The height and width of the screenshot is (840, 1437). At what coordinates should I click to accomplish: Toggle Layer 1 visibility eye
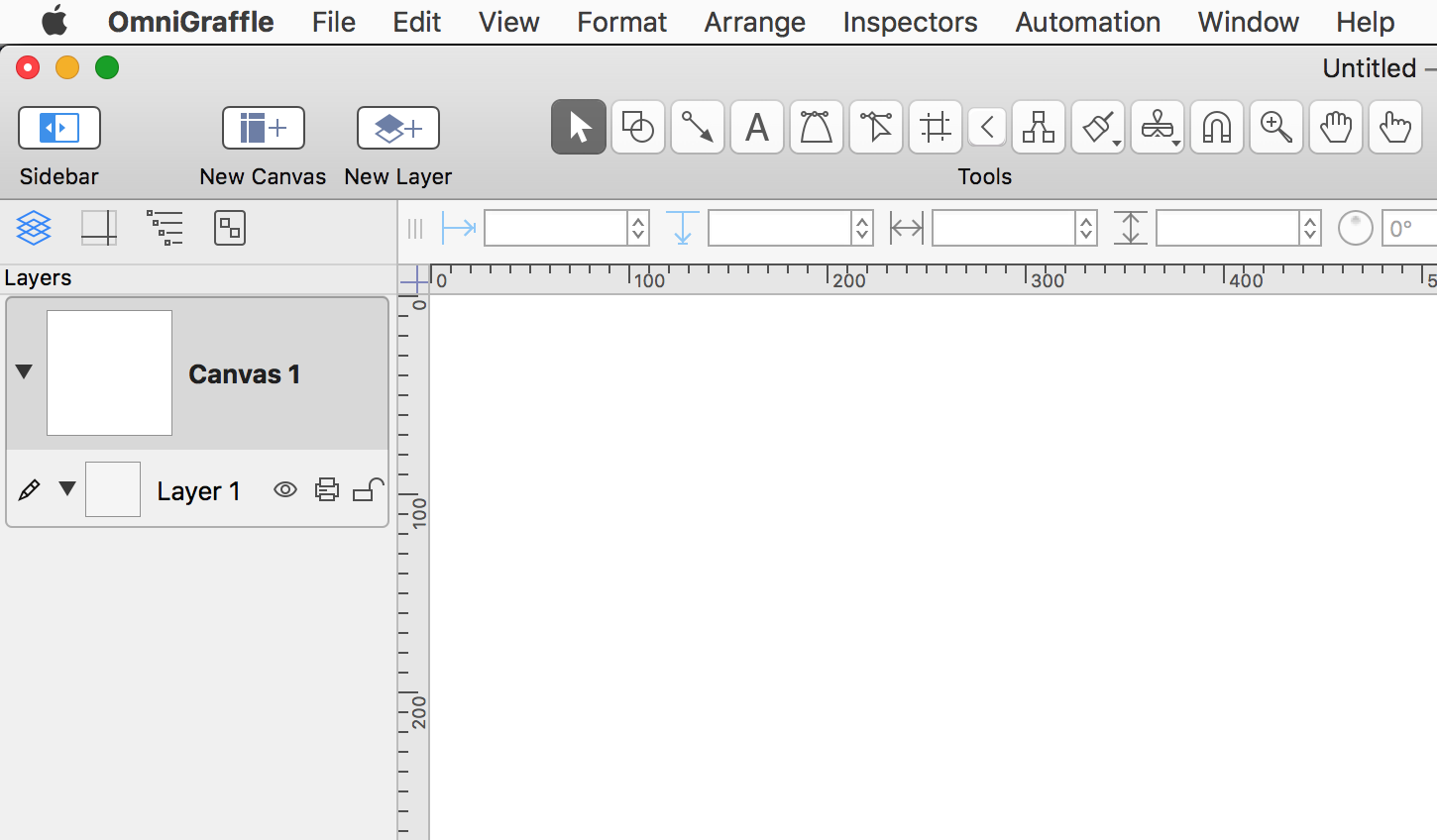coord(285,489)
